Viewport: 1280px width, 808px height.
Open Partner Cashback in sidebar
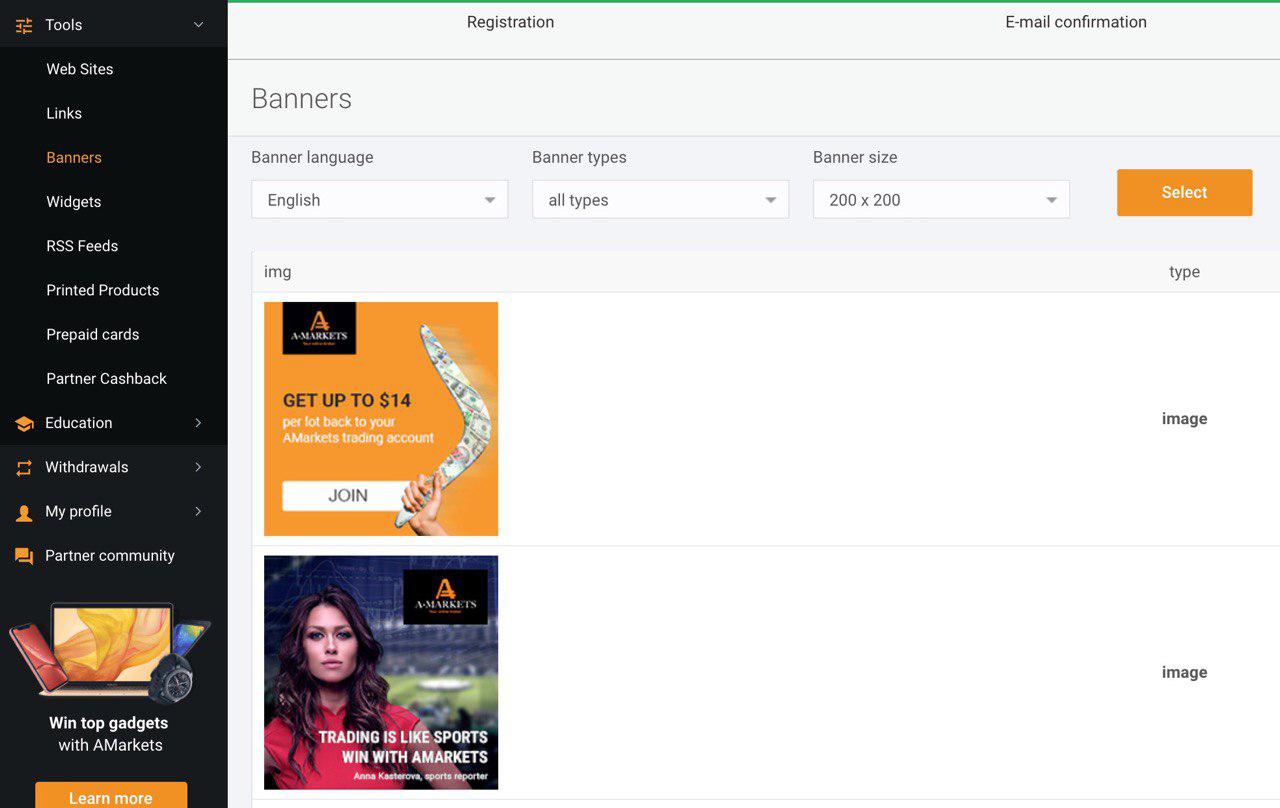coord(107,378)
